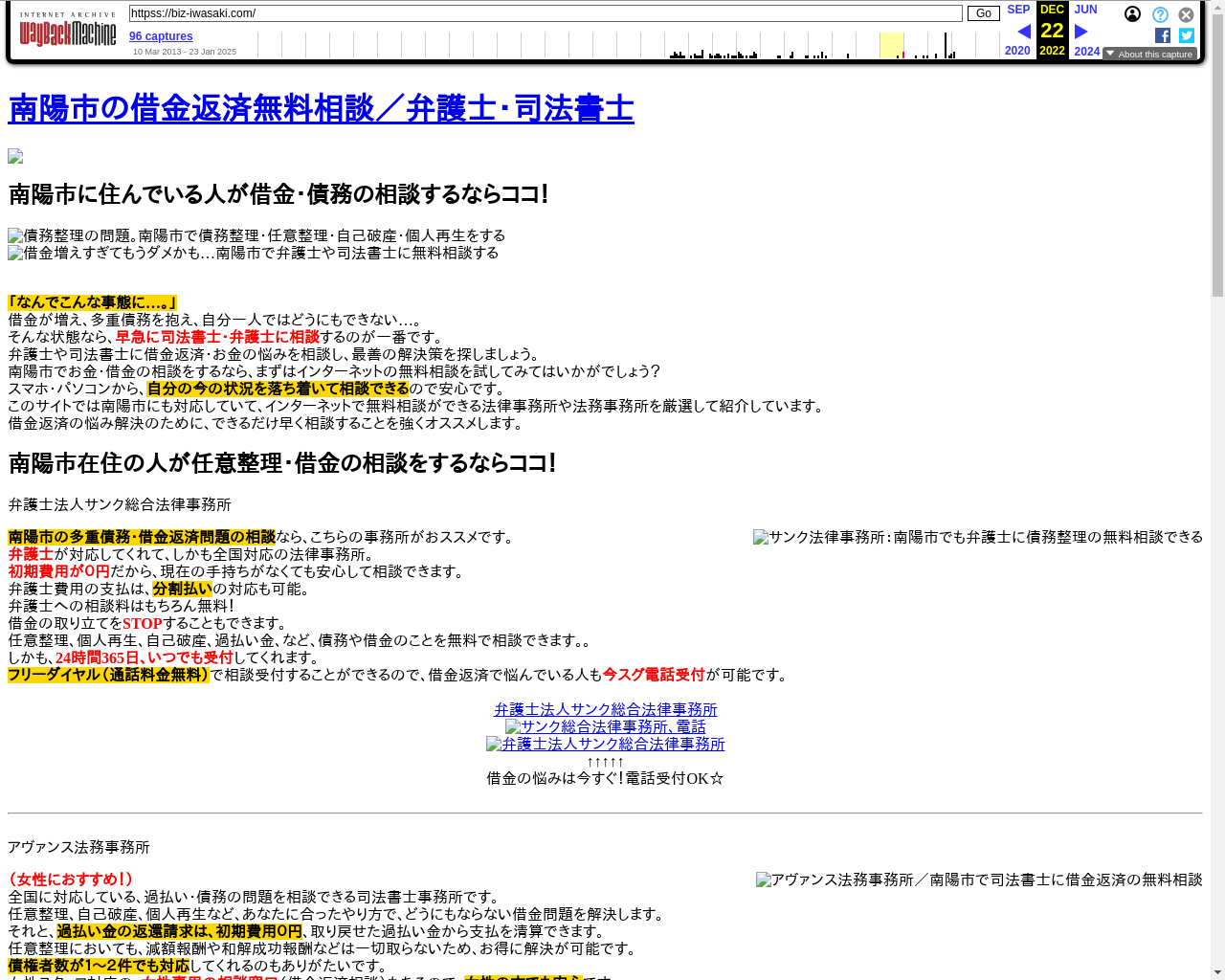The width and height of the screenshot is (1225, 980).
Task: Go to previous capture arrow
Action: [x=1023, y=32]
